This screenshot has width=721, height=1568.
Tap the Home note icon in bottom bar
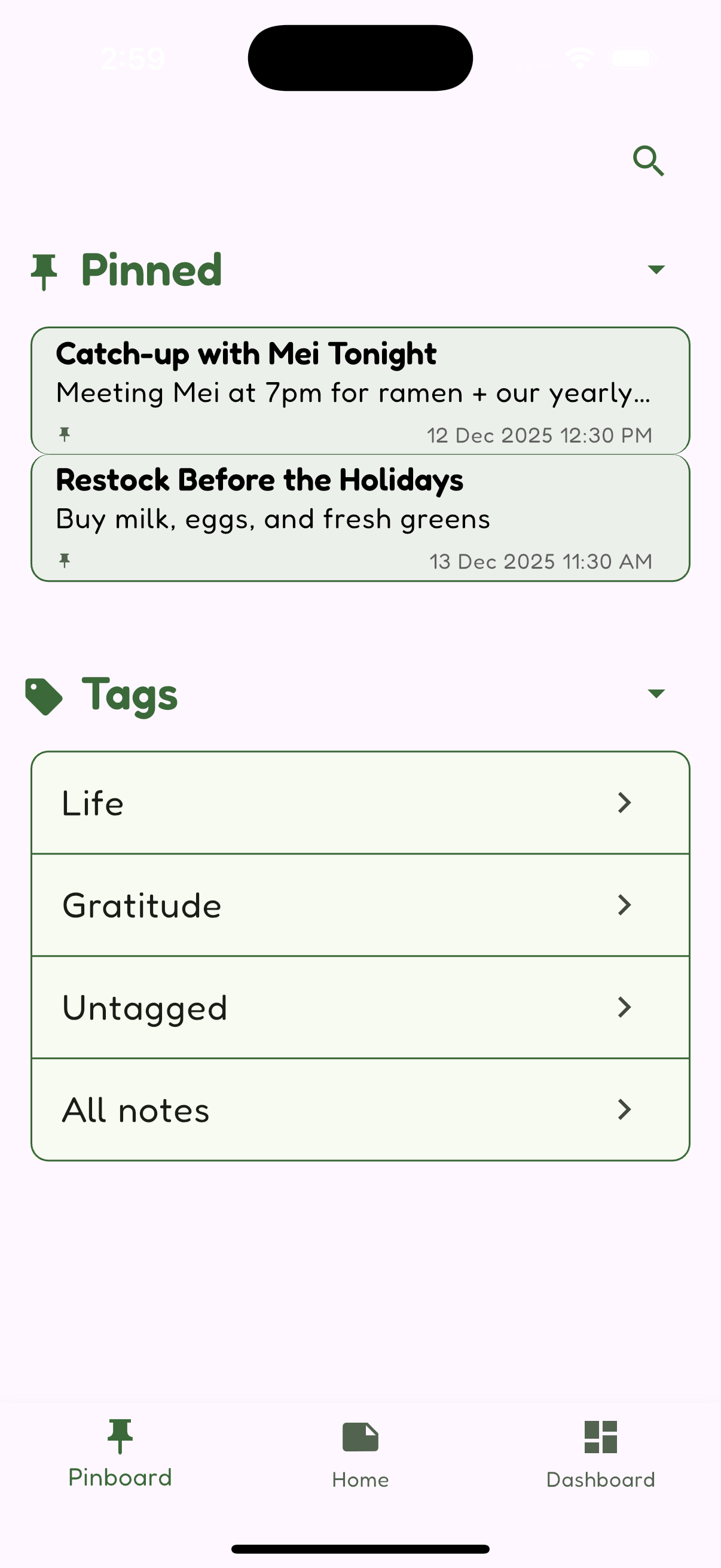(x=360, y=1436)
